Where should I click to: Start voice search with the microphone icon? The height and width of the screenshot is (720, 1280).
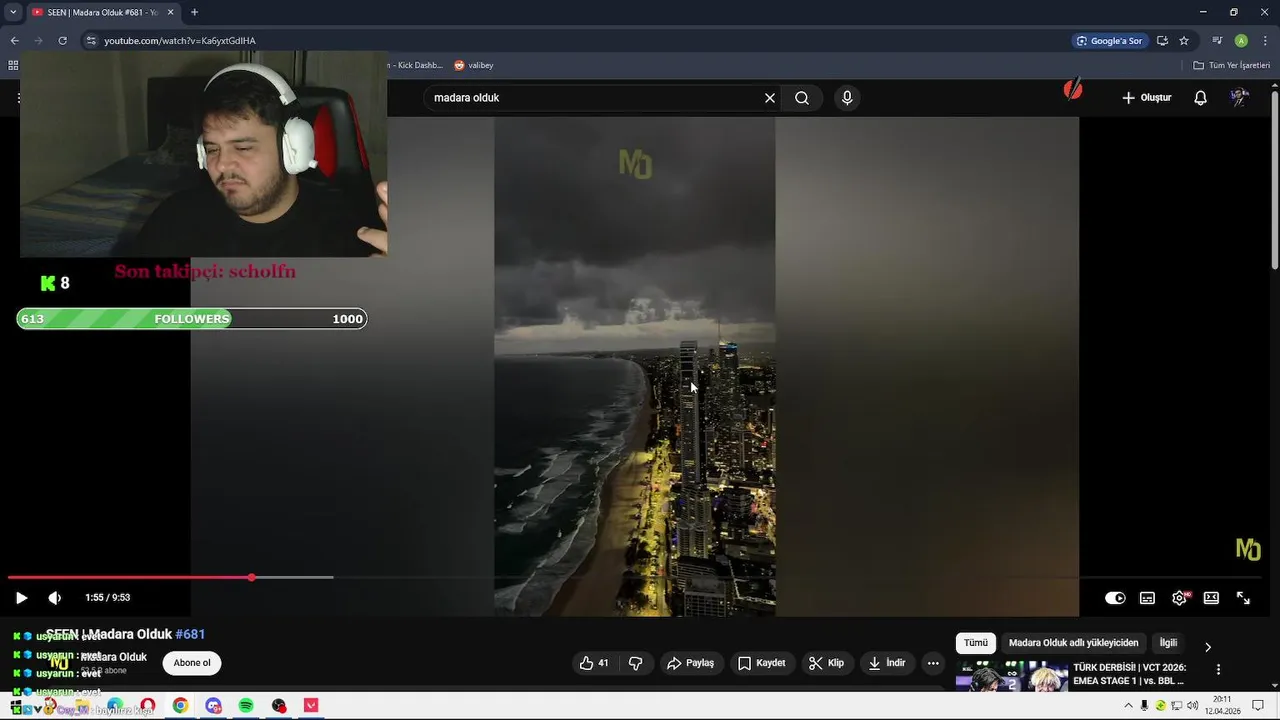pyautogui.click(x=847, y=98)
